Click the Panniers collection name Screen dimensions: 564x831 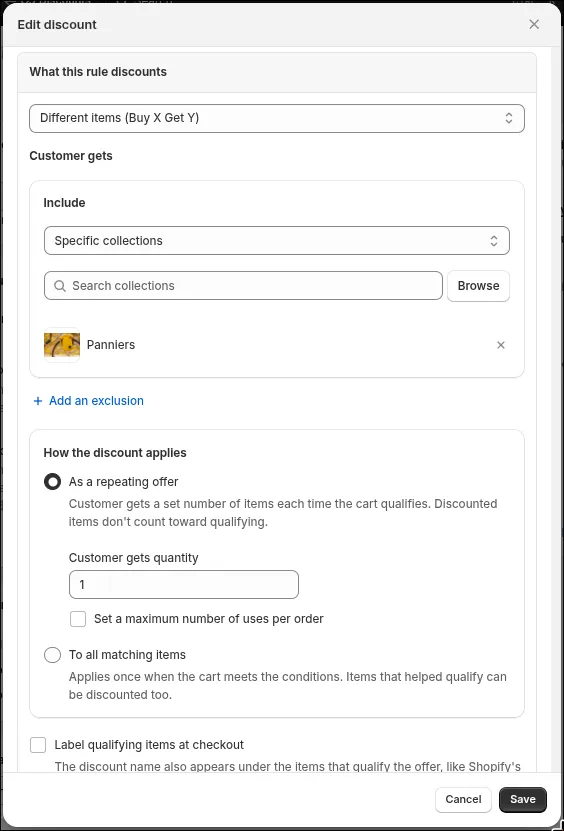tap(111, 345)
